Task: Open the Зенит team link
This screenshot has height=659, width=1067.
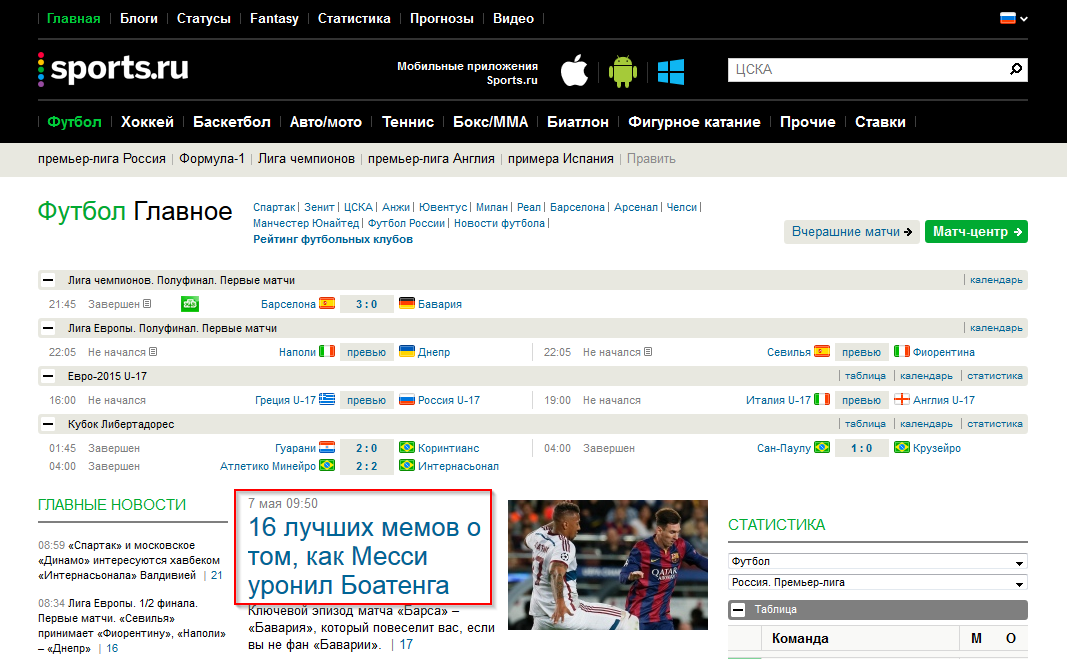Action: (319, 207)
